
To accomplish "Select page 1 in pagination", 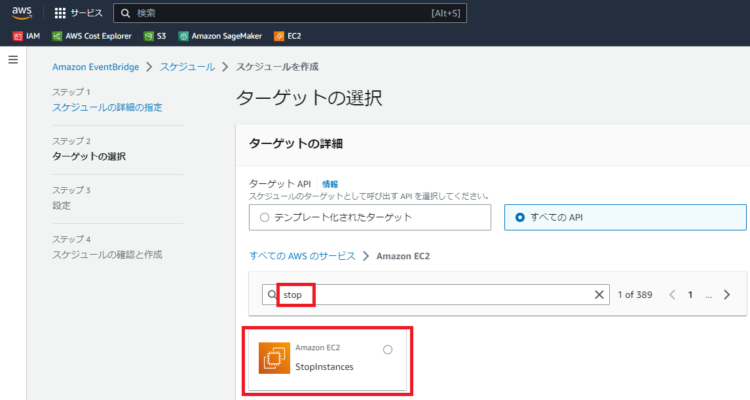I will pyautogui.click(x=690, y=295).
